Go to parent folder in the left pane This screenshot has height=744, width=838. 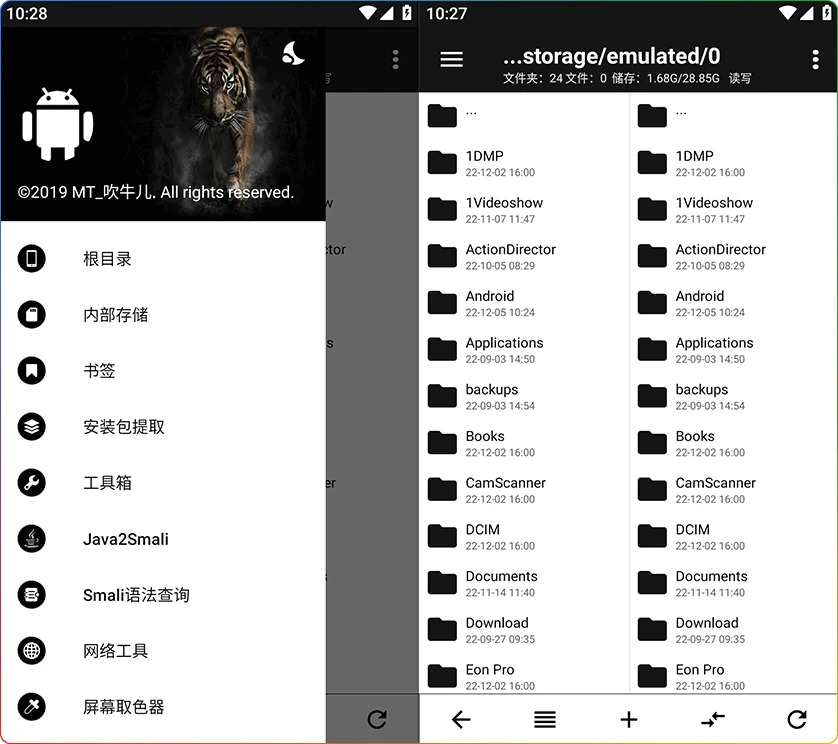pos(470,114)
